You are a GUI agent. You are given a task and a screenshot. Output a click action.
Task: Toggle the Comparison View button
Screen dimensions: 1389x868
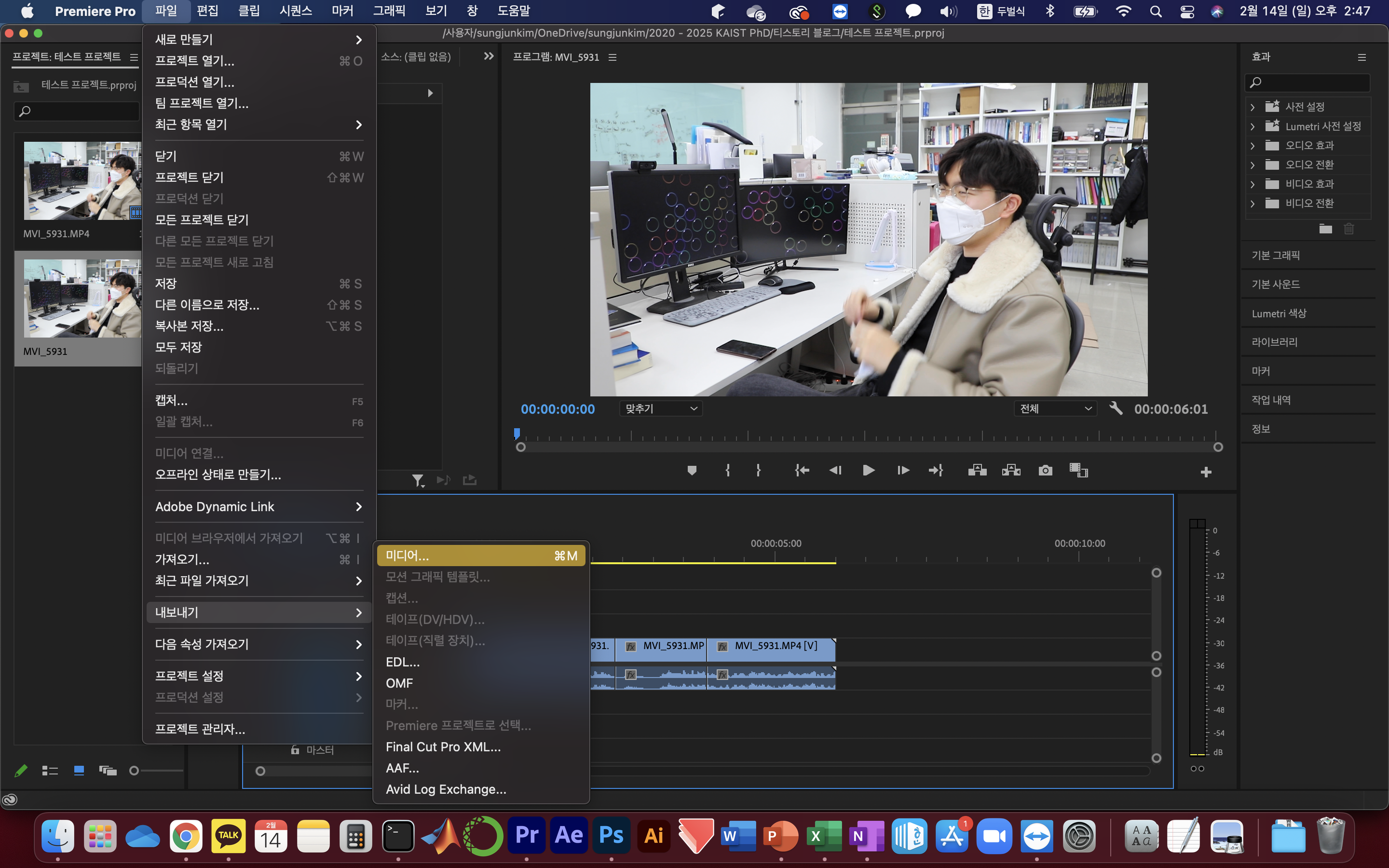[x=1078, y=471]
